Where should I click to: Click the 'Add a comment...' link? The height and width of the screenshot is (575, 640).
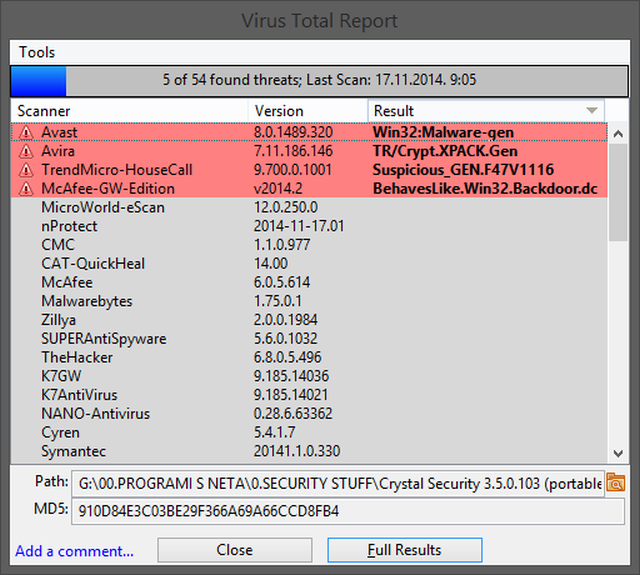coord(74,551)
